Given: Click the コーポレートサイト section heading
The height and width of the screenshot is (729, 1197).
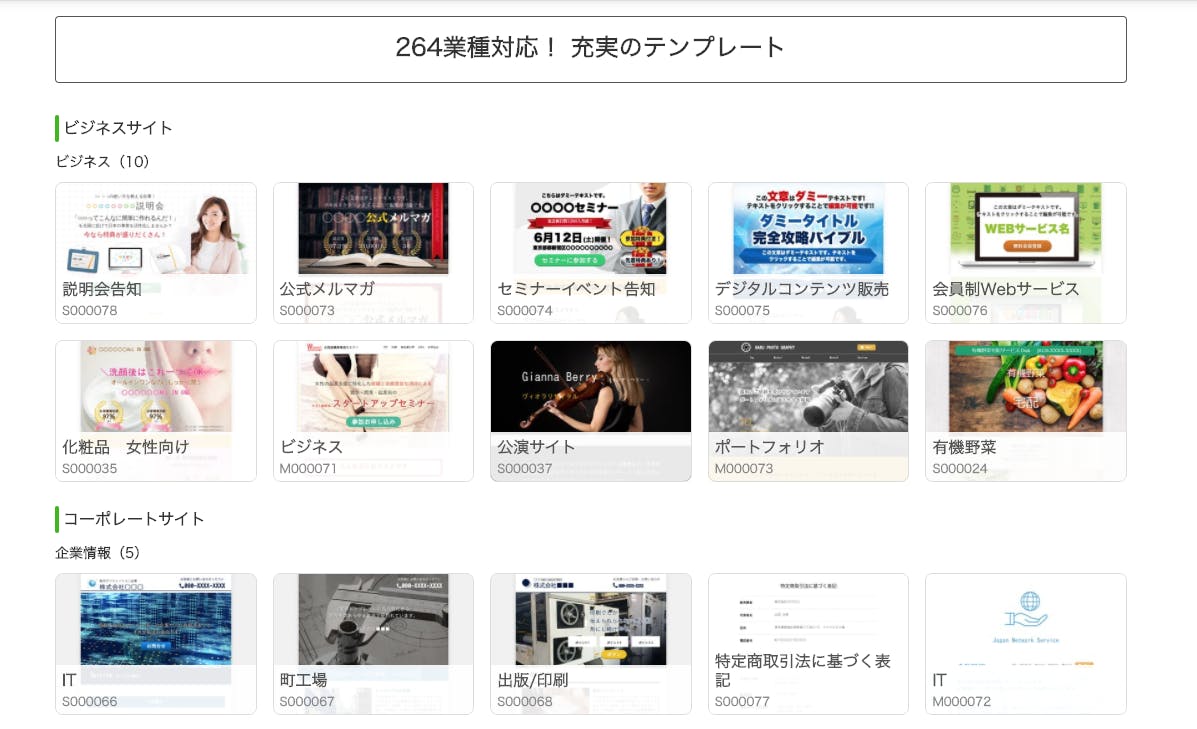Looking at the screenshot, I should 134,519.
